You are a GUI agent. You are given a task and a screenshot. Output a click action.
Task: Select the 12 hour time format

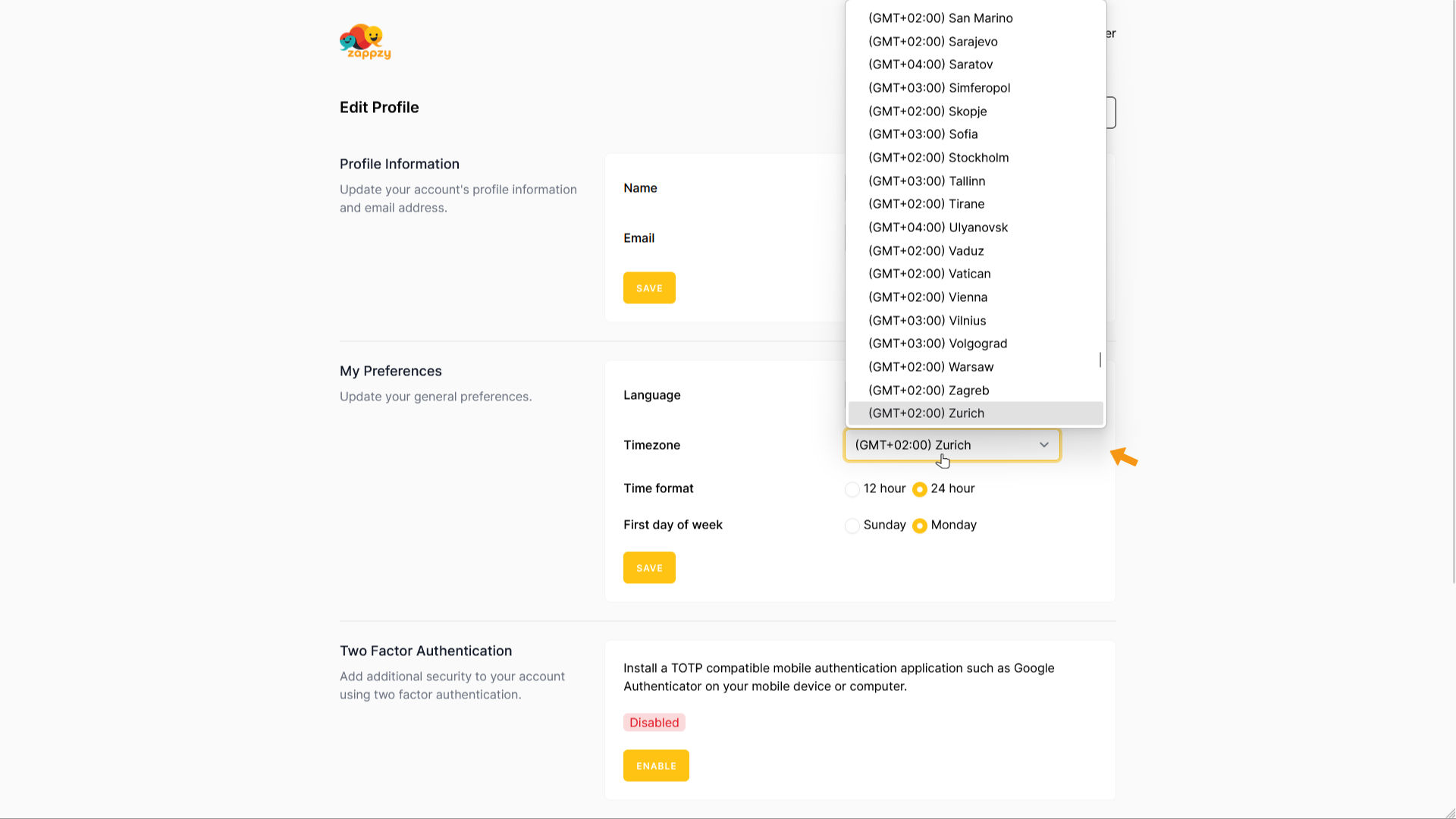tap(852, 489)
